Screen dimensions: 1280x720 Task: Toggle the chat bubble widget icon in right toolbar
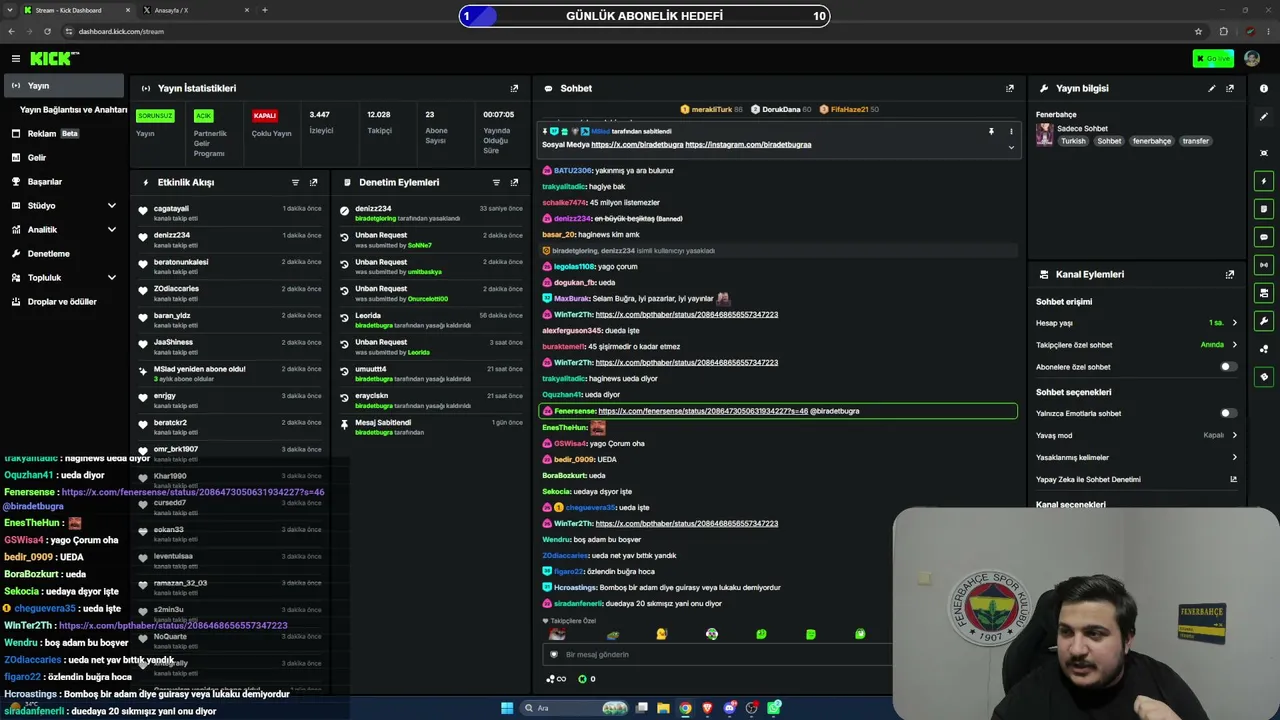point(1264,237)
